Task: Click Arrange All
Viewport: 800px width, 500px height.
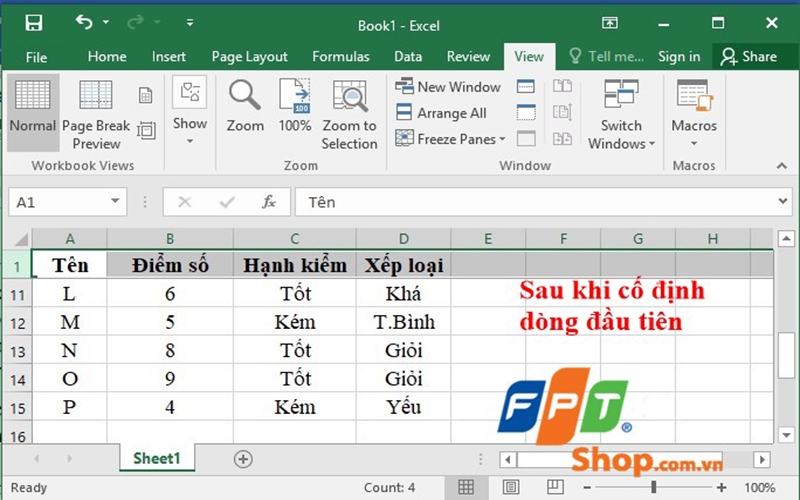Action: pyautogui.click(x=441, y=113)
